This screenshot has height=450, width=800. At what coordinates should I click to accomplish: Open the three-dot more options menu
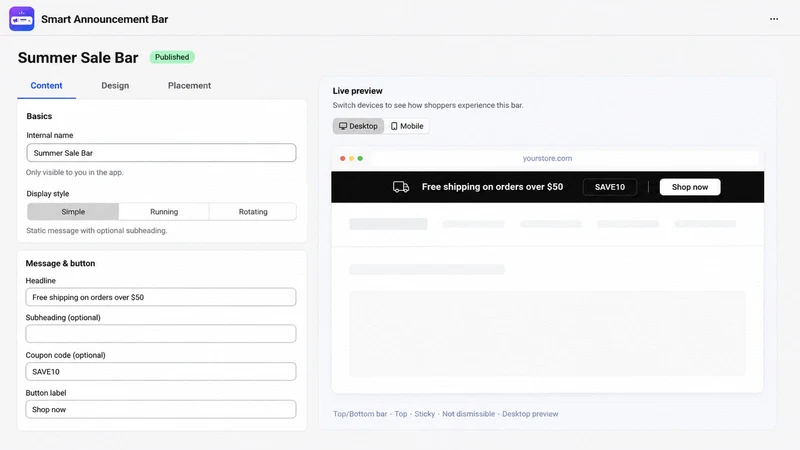click(774, 19)
